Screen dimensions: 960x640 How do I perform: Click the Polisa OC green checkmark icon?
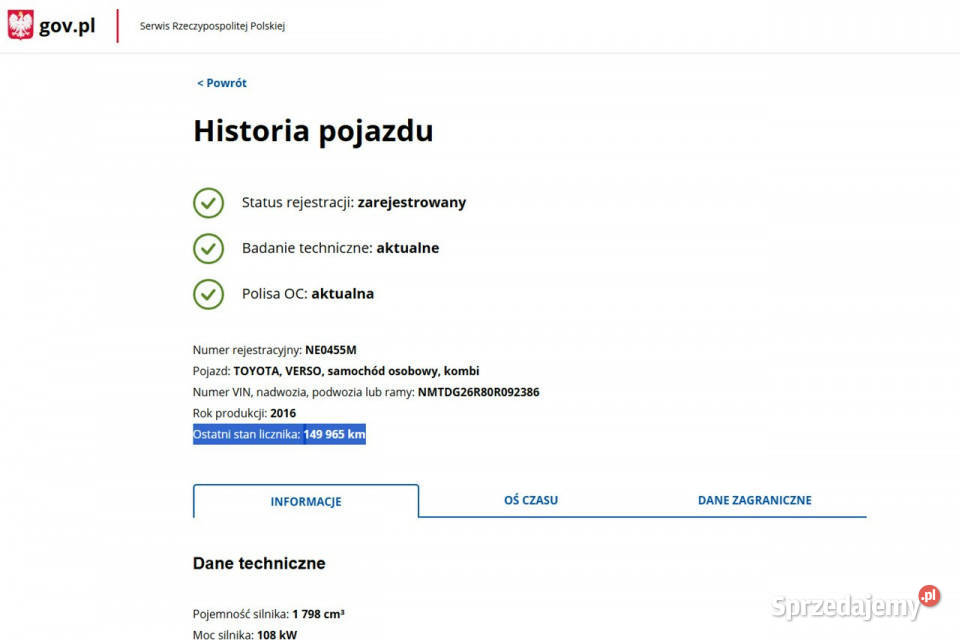click(208, 294)
